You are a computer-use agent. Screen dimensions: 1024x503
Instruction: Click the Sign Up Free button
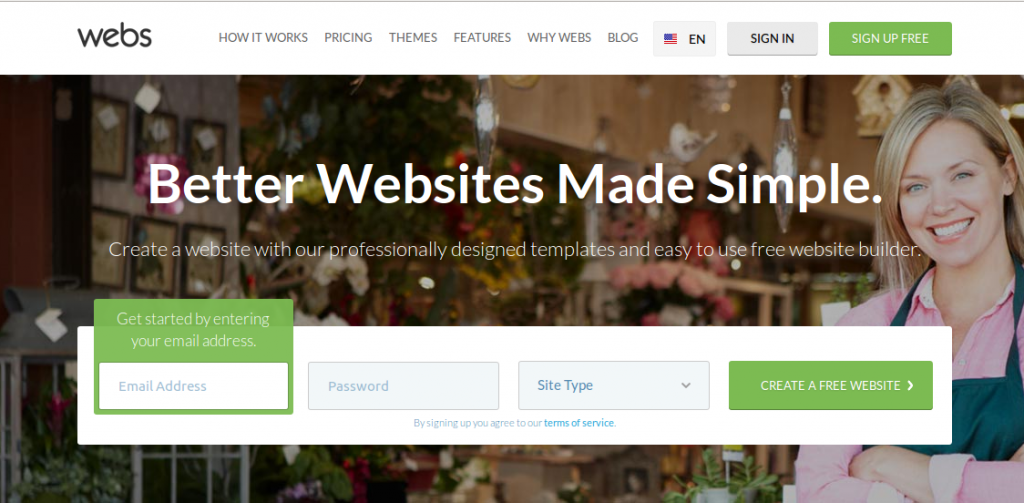point(890,39)
